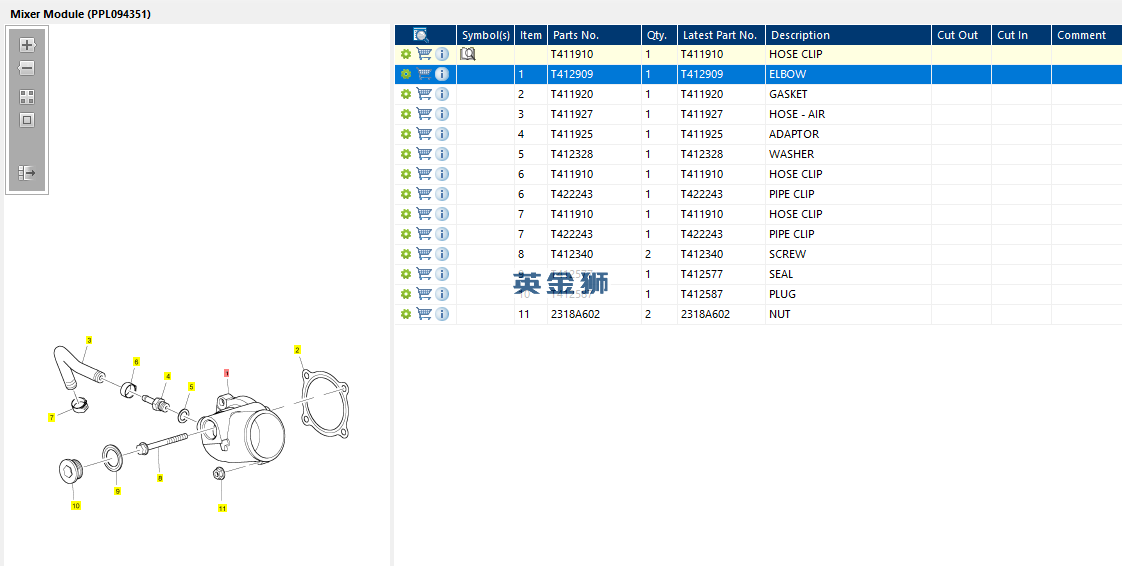Click the Description column header
This screenshot has width=1122, height=566.
pyautogui.click(x=848, y=35)
